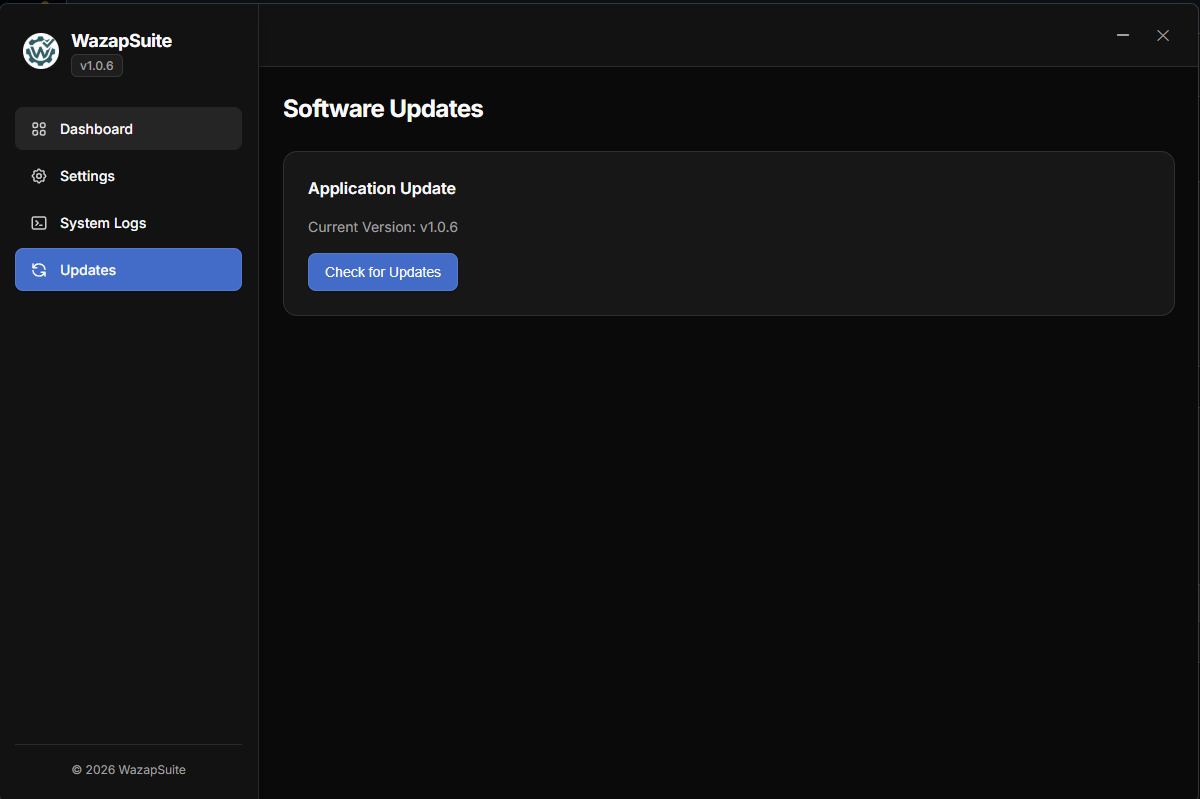
Task: Click the v1.0.6 version badge
Action: 96,65
